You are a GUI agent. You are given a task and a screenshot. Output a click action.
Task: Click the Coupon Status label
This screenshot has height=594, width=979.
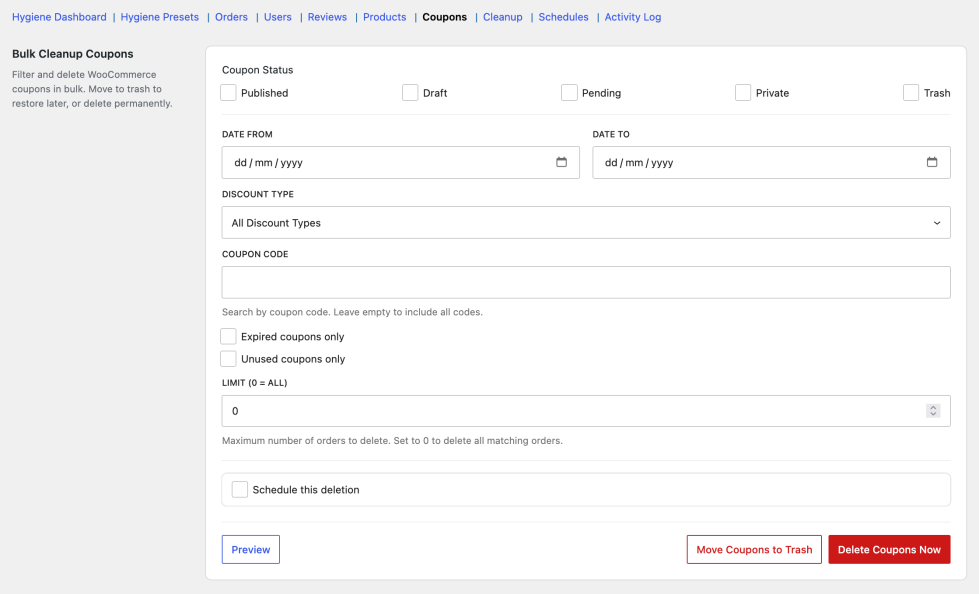click(257, 70)
